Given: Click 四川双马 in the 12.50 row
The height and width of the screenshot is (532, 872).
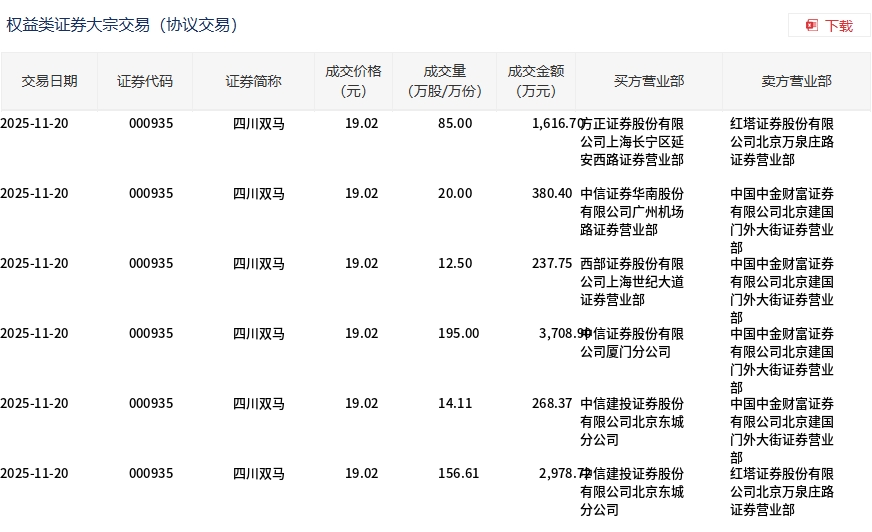Looking at the screenshot, I should 259,264.
